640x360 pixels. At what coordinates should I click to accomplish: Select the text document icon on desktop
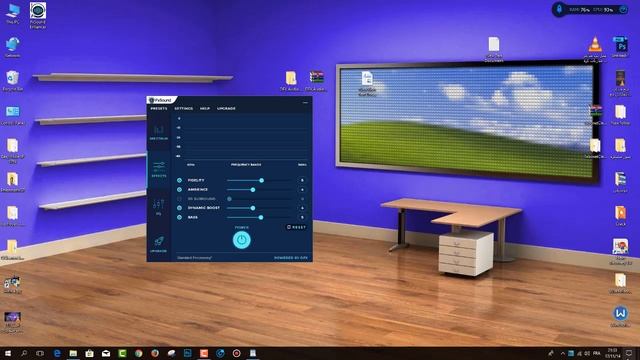[x=493, y=49]
